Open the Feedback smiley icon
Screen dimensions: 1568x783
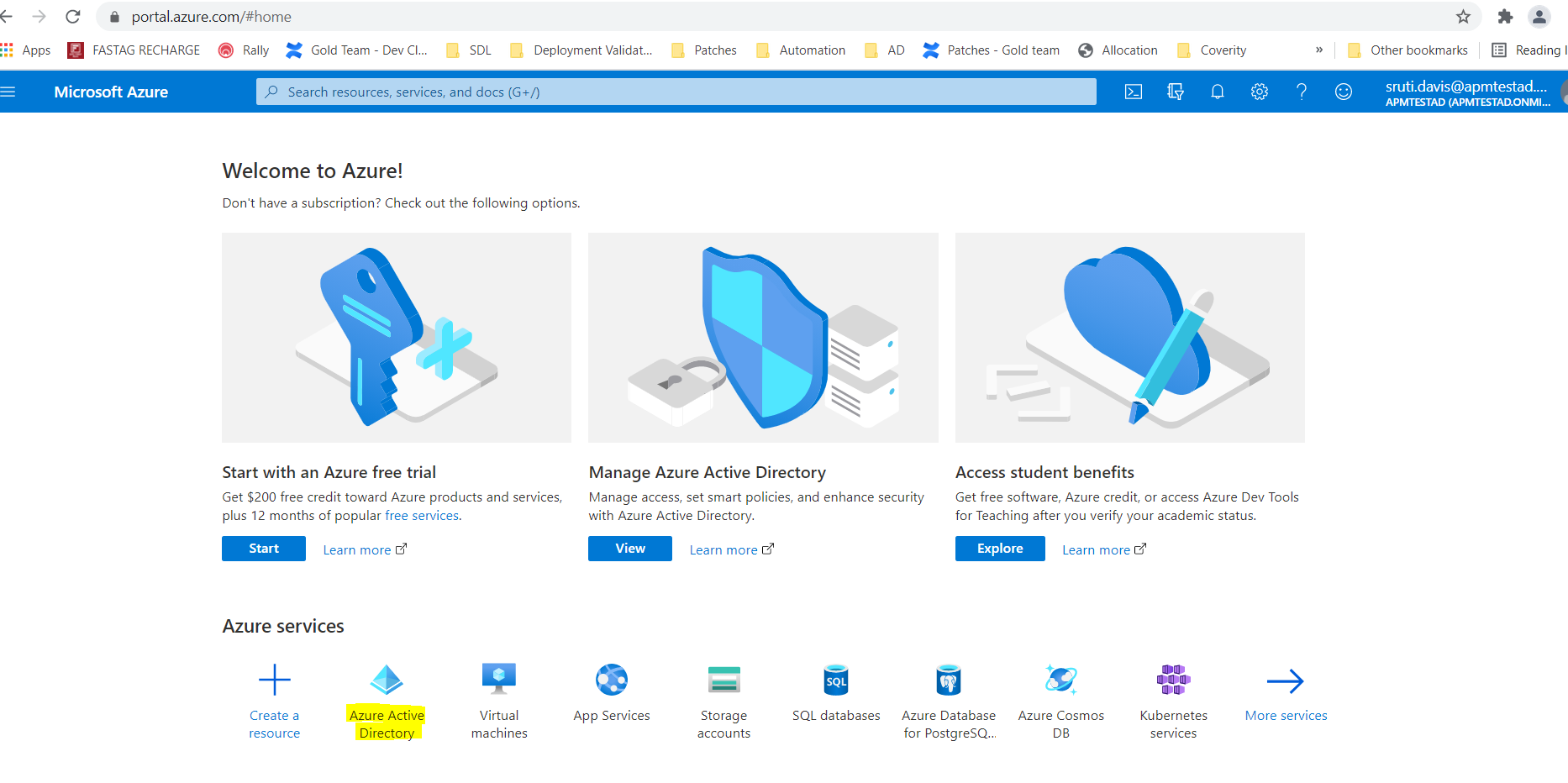[1344, 92]
